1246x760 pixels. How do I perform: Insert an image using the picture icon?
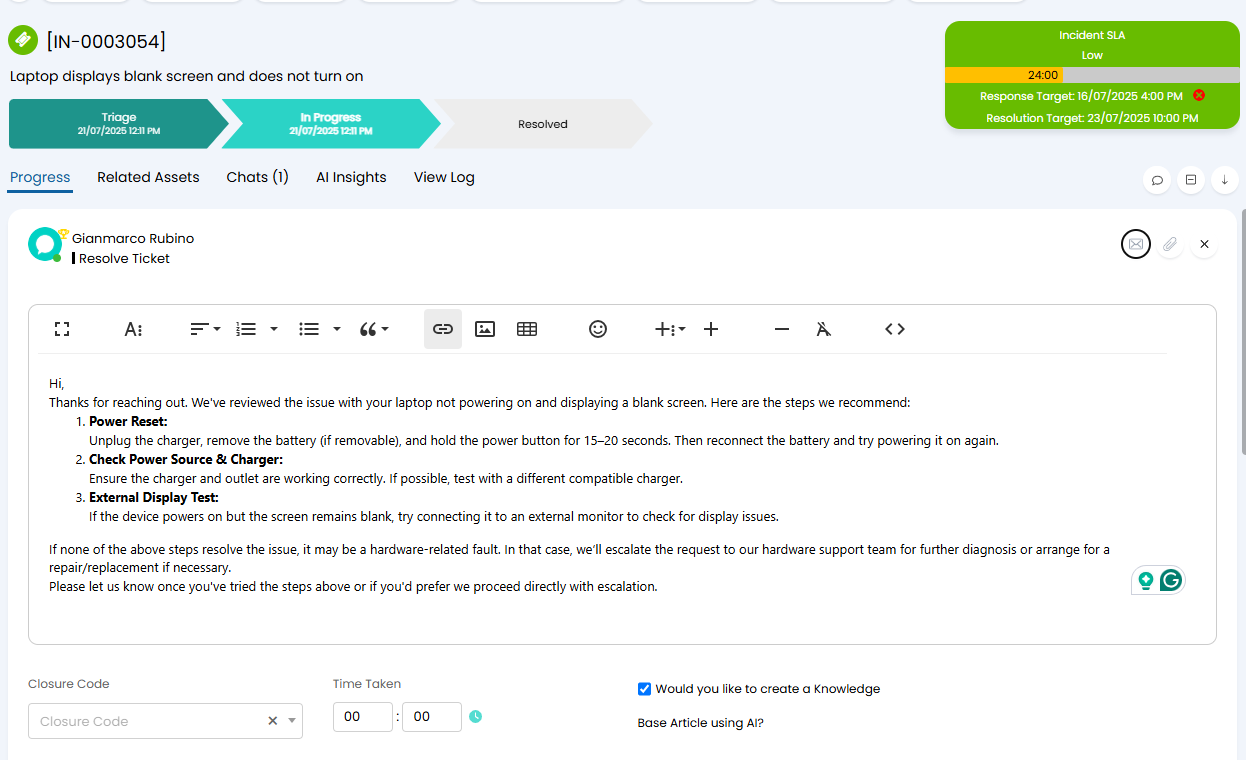click(x=485, y=329)
